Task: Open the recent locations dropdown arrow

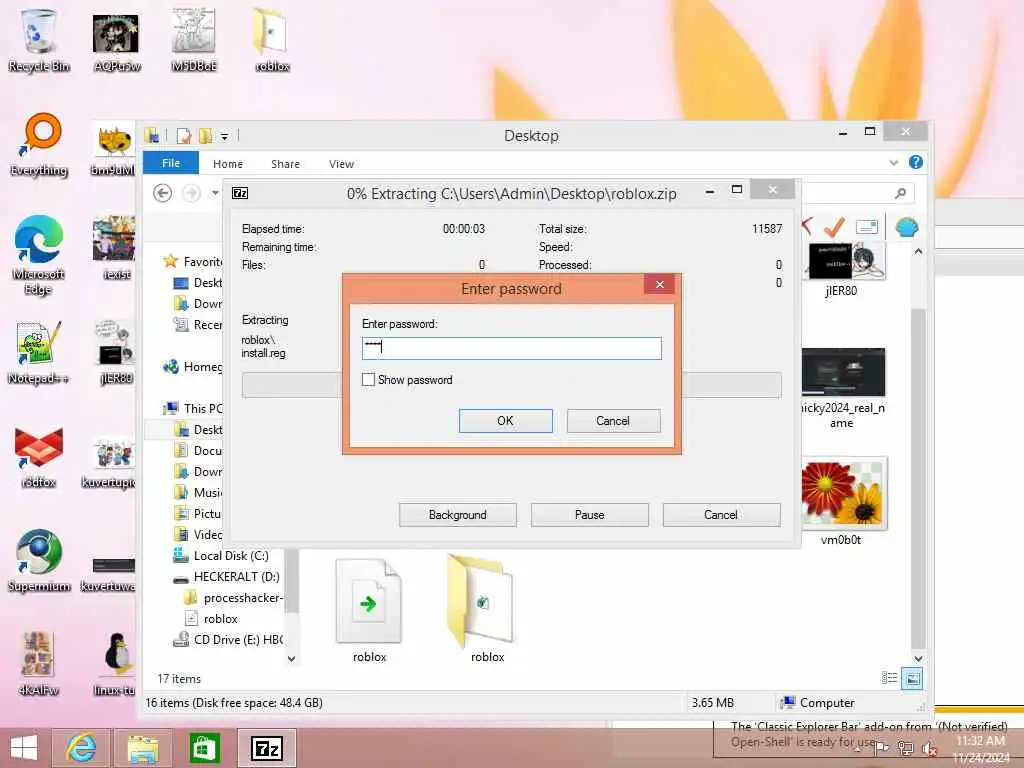Action: [215, 193]
